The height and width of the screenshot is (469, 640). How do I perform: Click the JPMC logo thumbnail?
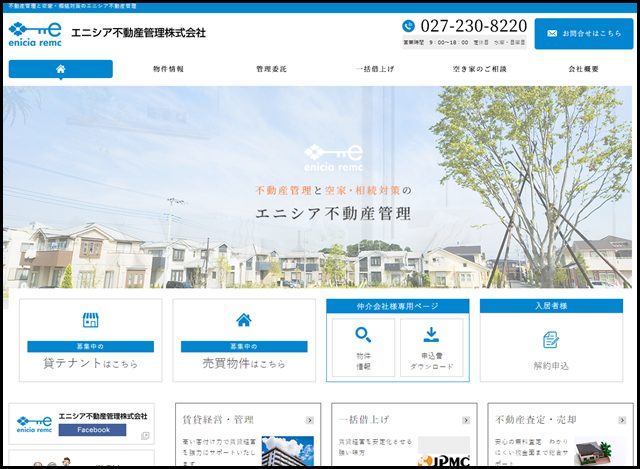point(444,451)
